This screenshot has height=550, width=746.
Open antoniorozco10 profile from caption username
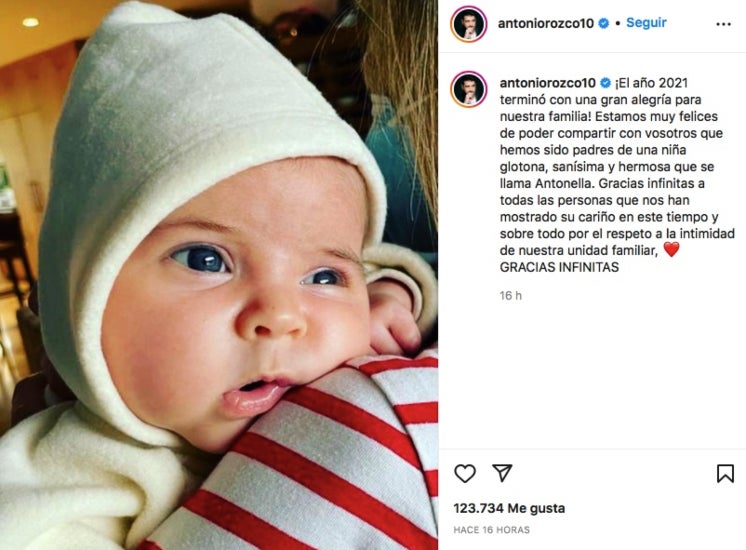[x=547, y=83]
